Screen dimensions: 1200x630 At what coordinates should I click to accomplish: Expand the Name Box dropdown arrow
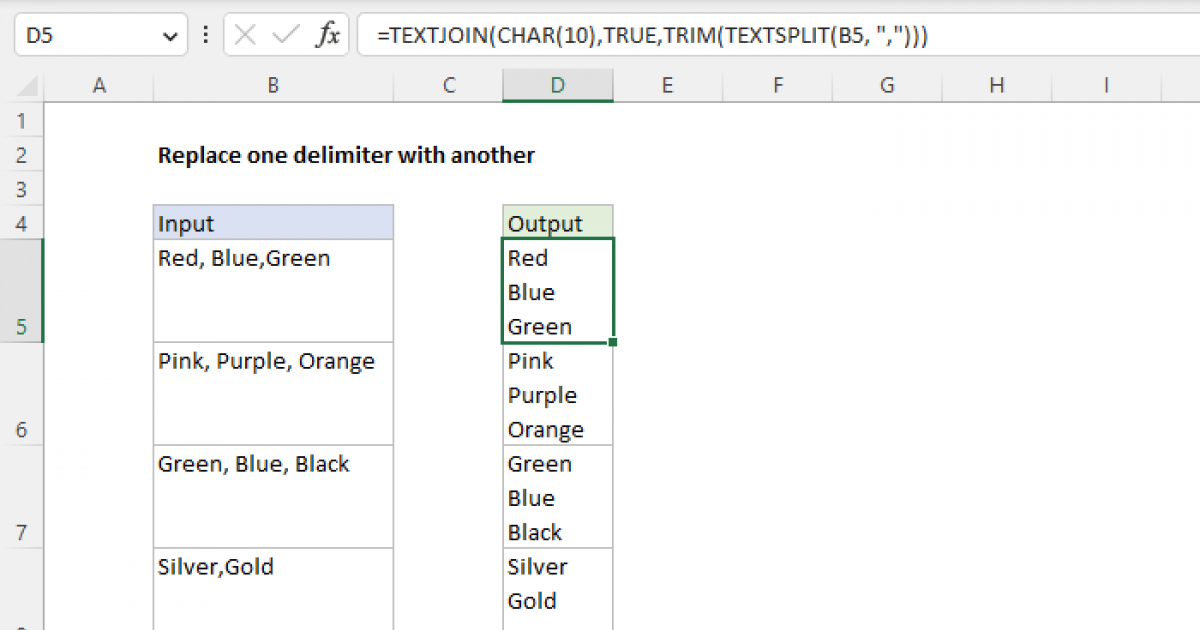(167, 36)
